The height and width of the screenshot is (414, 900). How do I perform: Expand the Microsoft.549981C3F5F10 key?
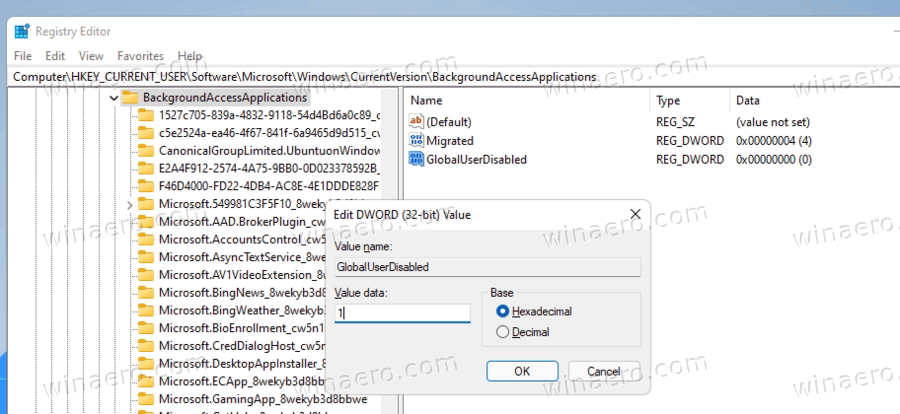pos(130,204)
